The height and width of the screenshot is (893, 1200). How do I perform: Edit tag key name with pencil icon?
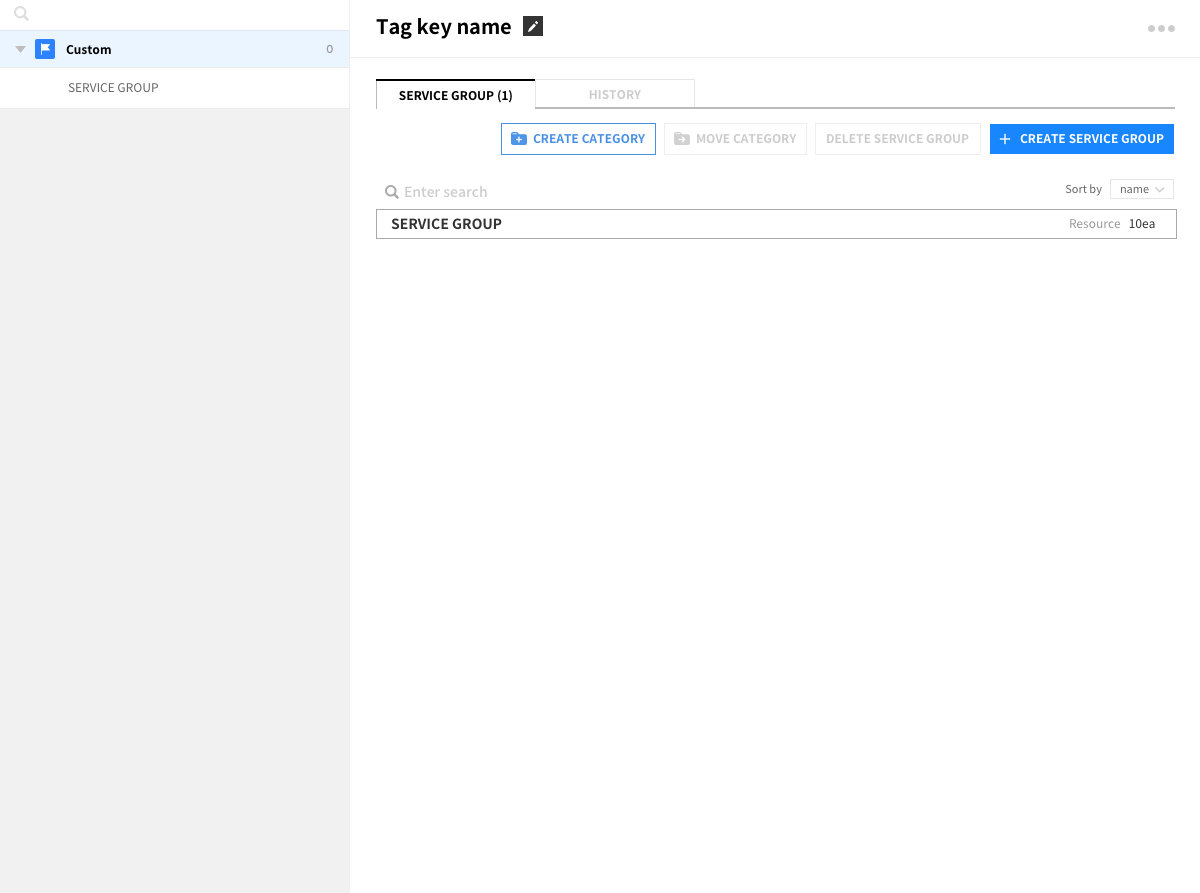(x=533, y=27)
